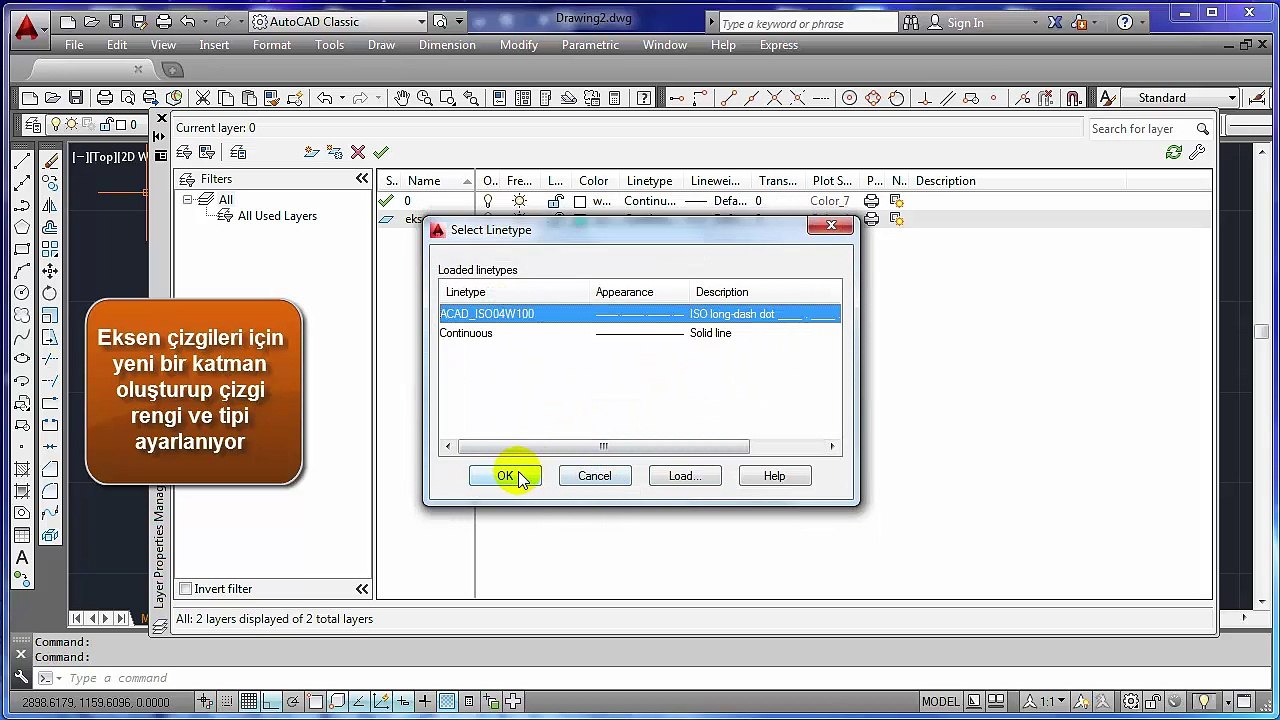Toggle Polar Tracking in status bar
Image resolution: width=1280 pixels, height=720 pixels.
[292, 701]
